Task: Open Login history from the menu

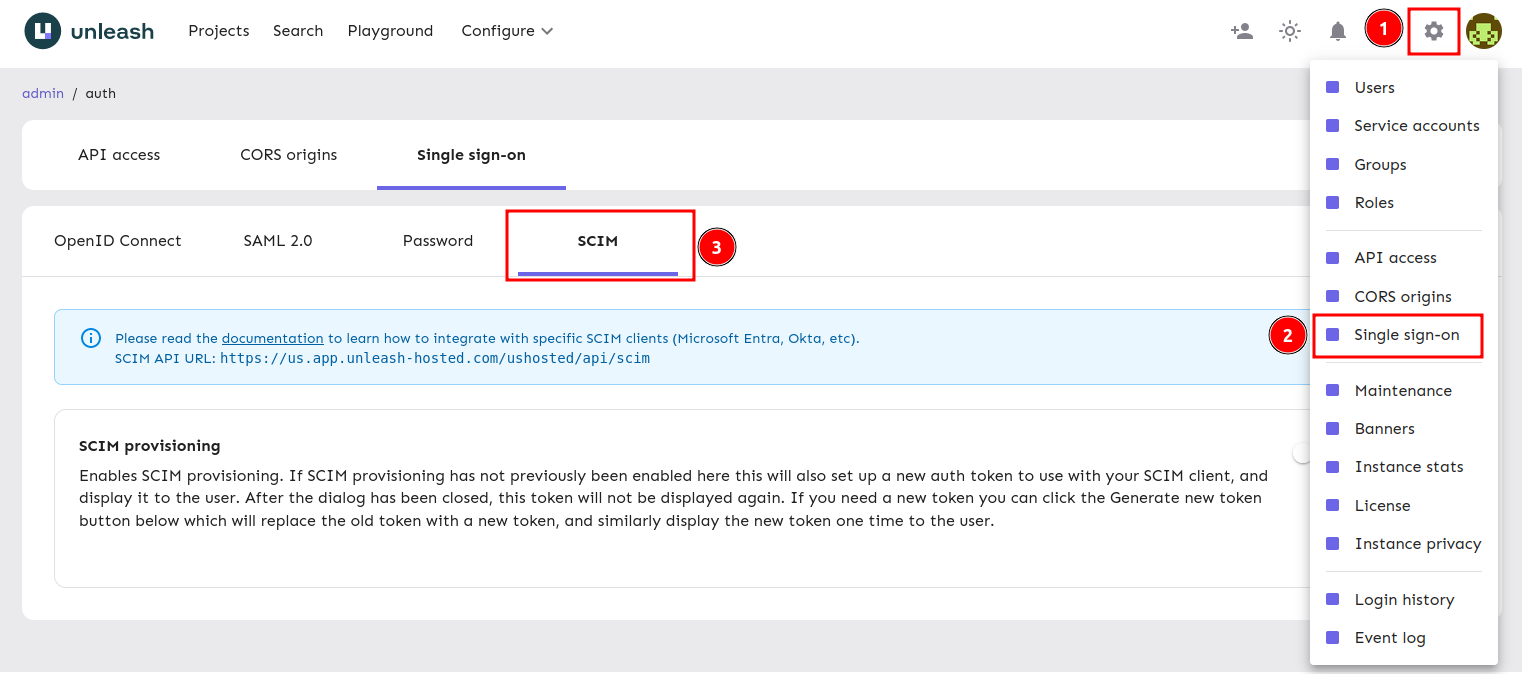Action: tap(1404, 599)
